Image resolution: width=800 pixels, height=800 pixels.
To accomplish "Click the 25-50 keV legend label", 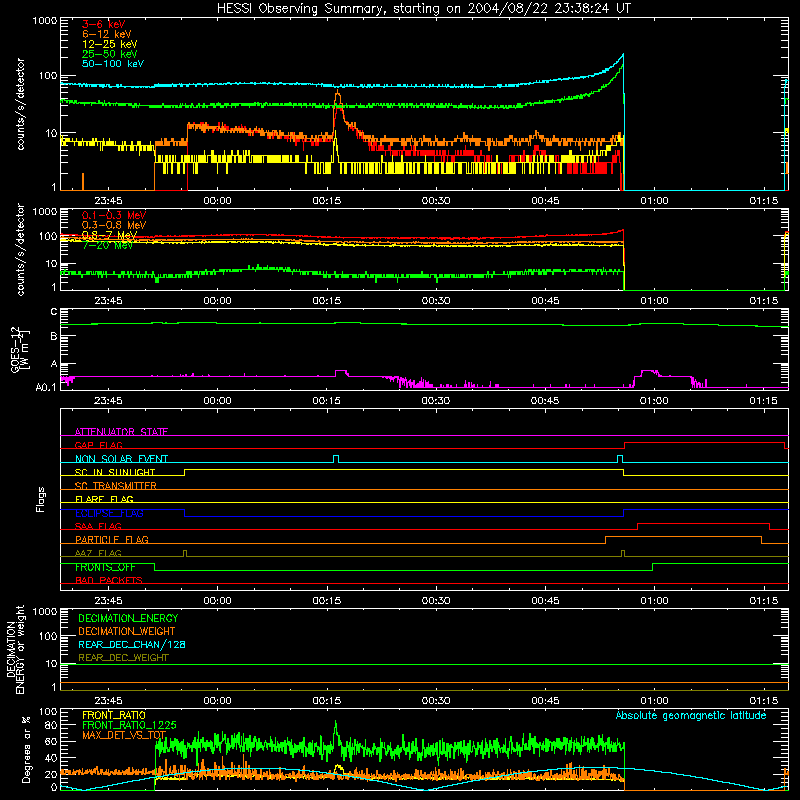I will coord(110,54).
